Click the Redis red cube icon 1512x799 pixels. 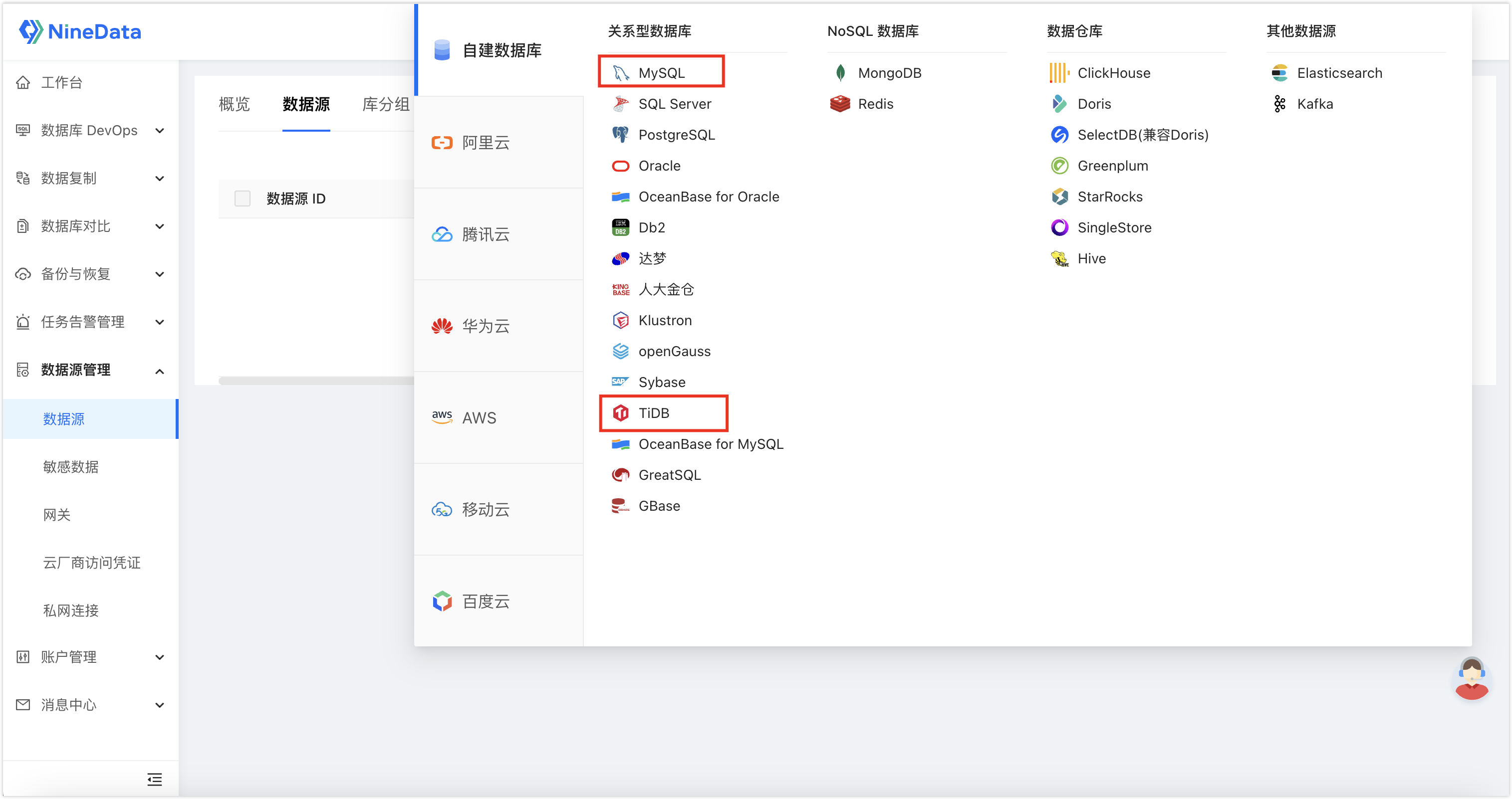[840, 104]
